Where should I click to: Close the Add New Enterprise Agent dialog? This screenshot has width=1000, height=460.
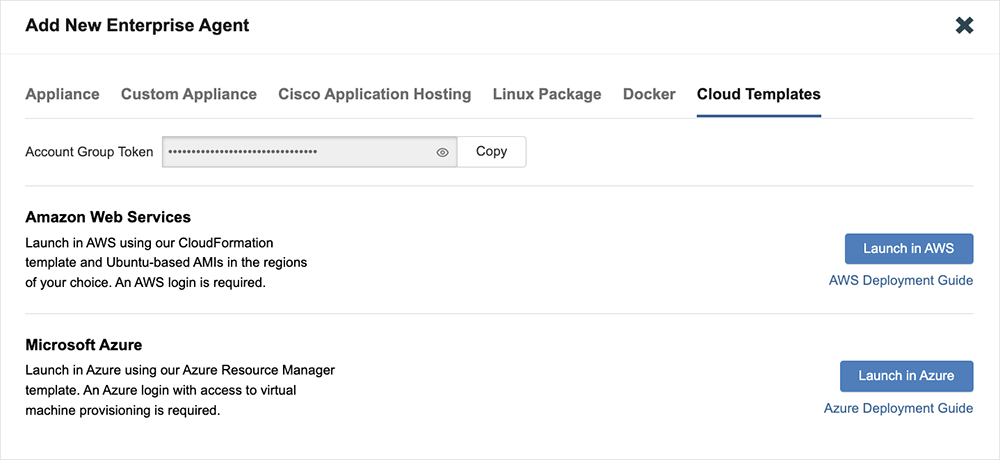click(x=964, y=26)
